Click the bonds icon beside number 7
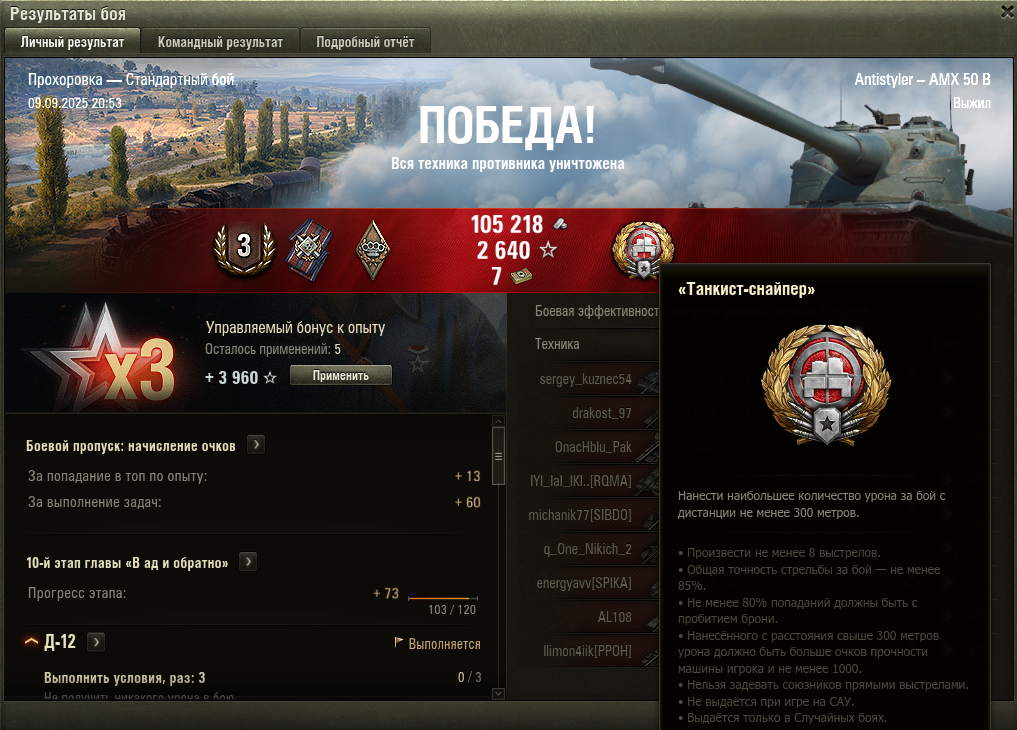This screenshot has height=730, width=1017. click(x=521, y=277)
